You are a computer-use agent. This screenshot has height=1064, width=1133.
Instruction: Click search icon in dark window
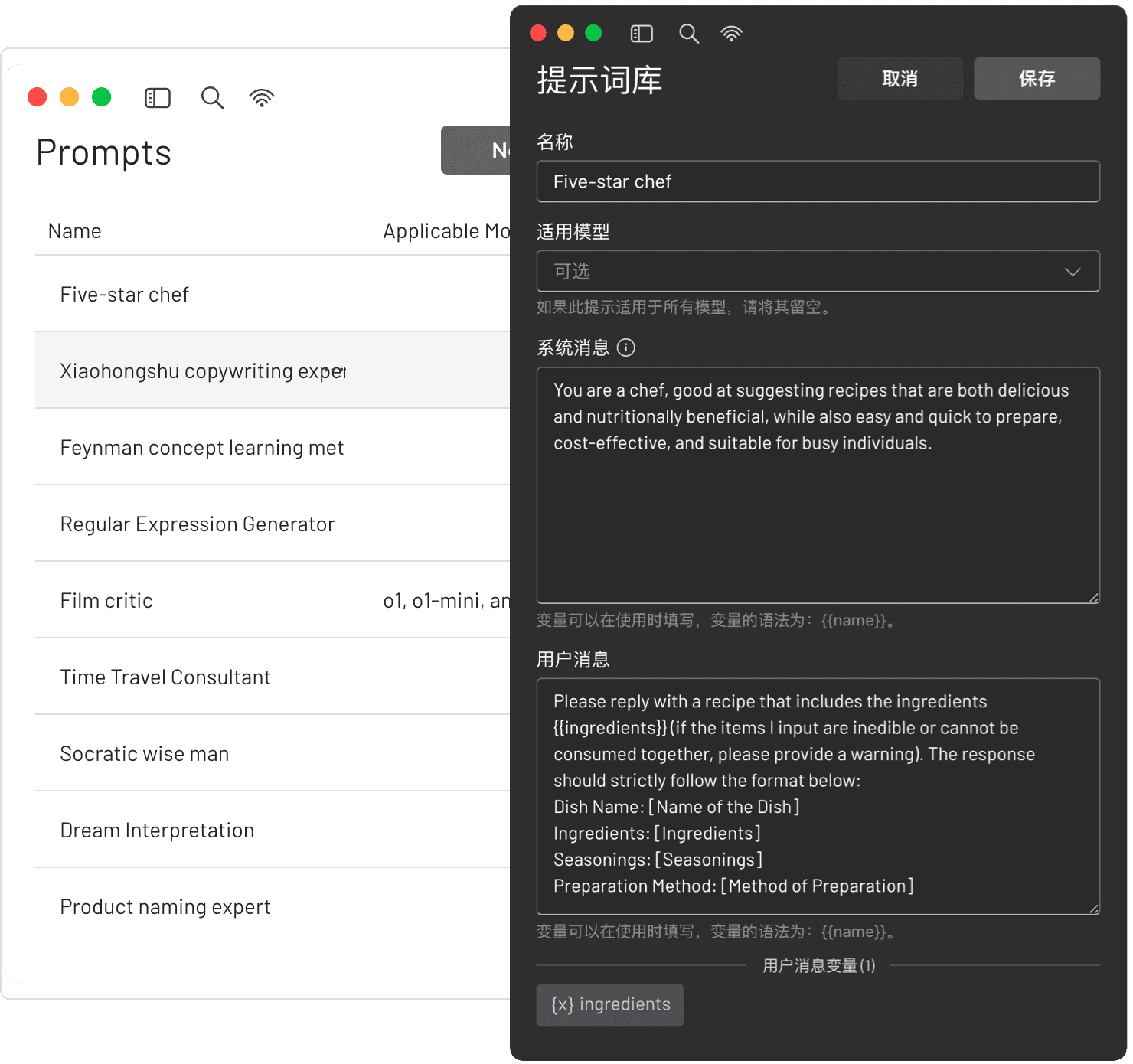pyautogui.click(x=688, y=34)
